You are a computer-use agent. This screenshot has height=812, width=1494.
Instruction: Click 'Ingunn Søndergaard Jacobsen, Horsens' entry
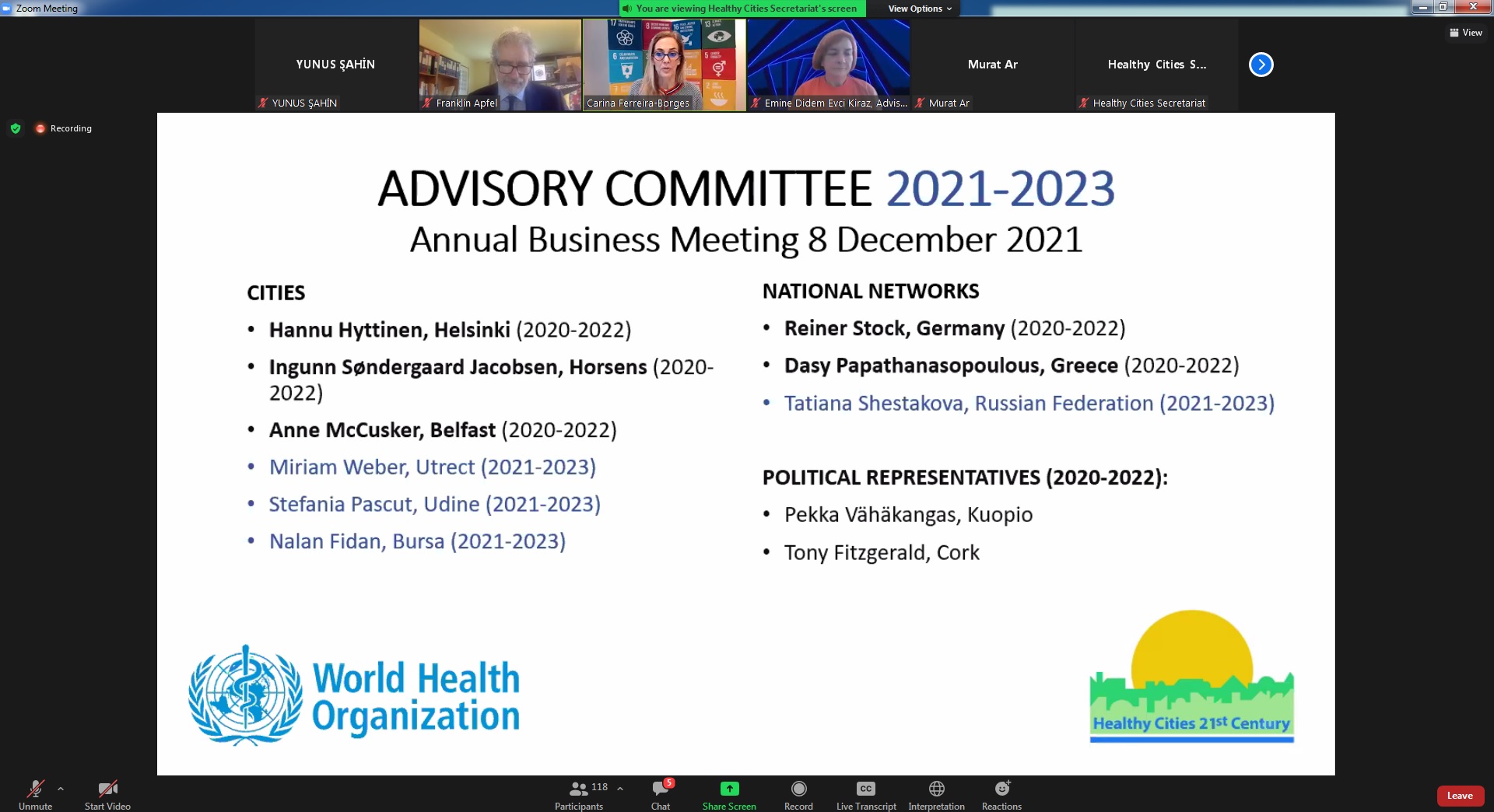491,380
